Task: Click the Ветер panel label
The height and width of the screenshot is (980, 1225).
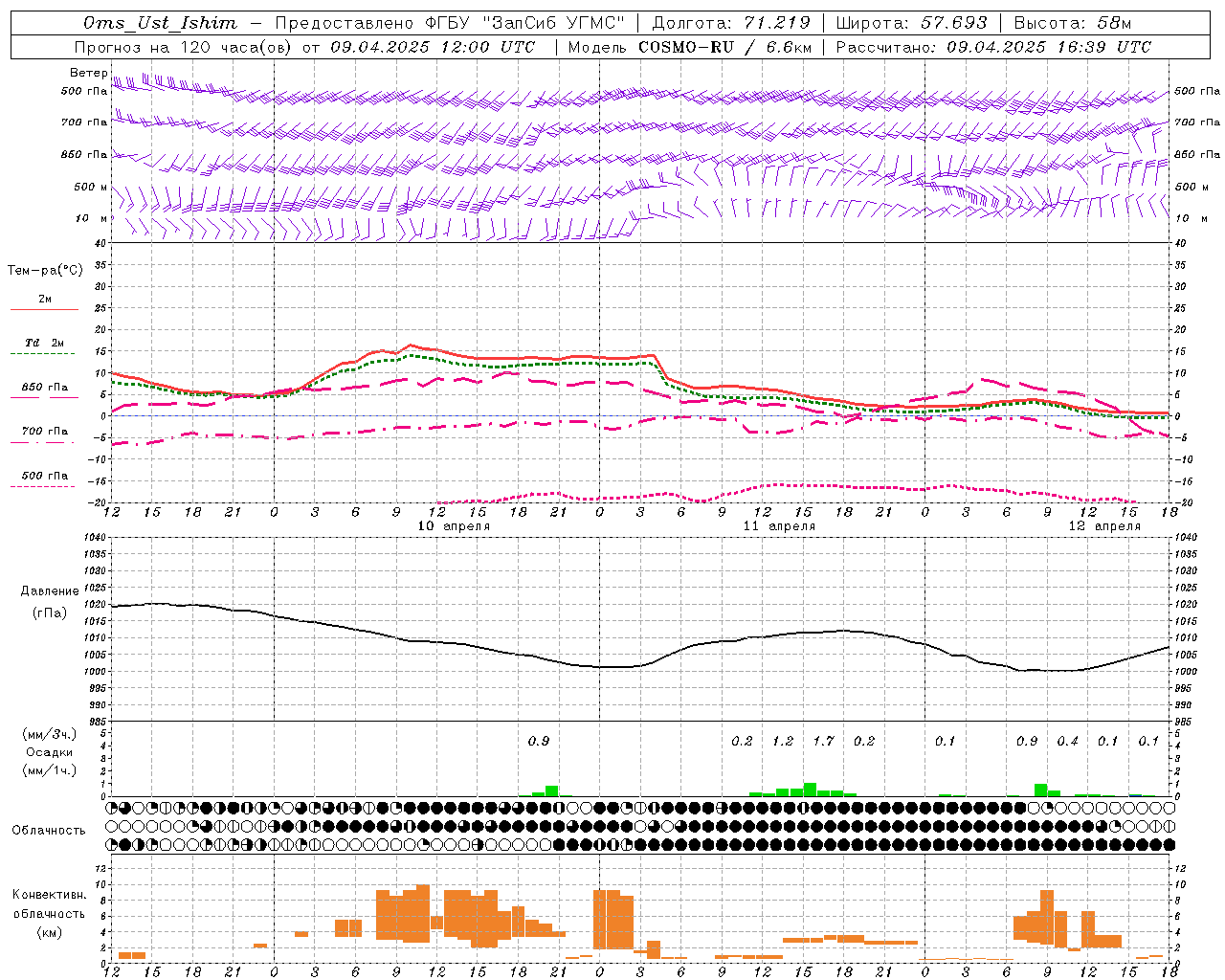Action: (x=88, y=73)
